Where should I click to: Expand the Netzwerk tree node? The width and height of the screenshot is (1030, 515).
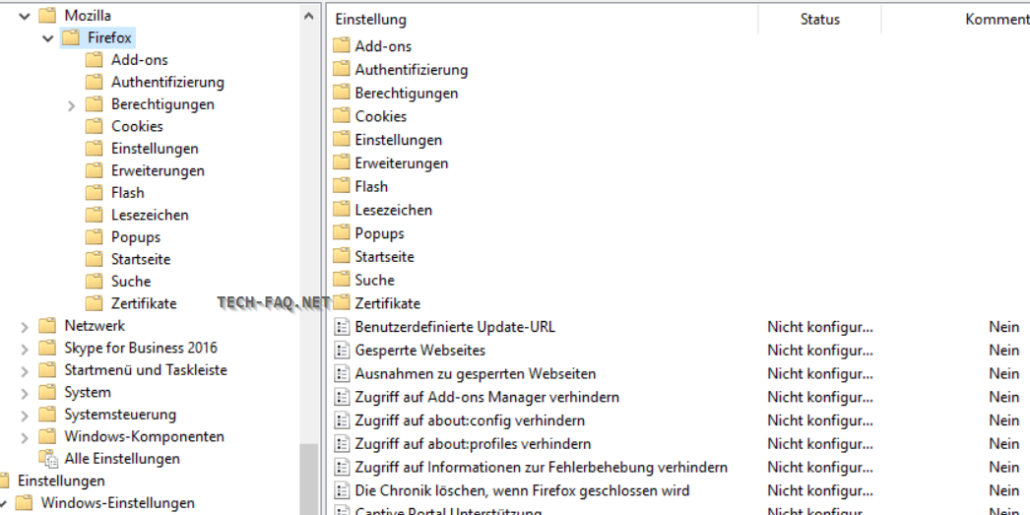tap(25, 326)
